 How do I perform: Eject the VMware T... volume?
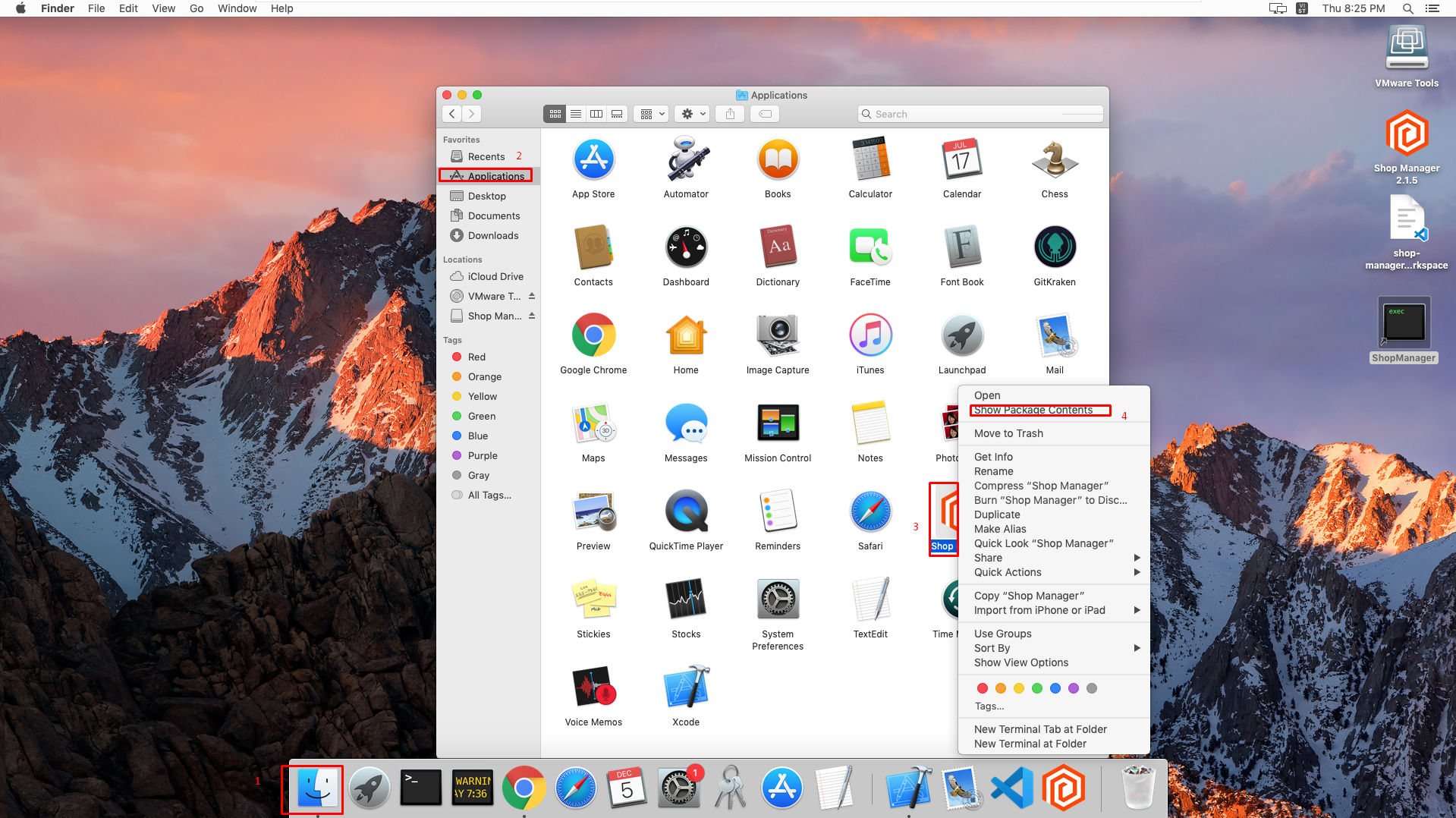click(x=532, y=296)
